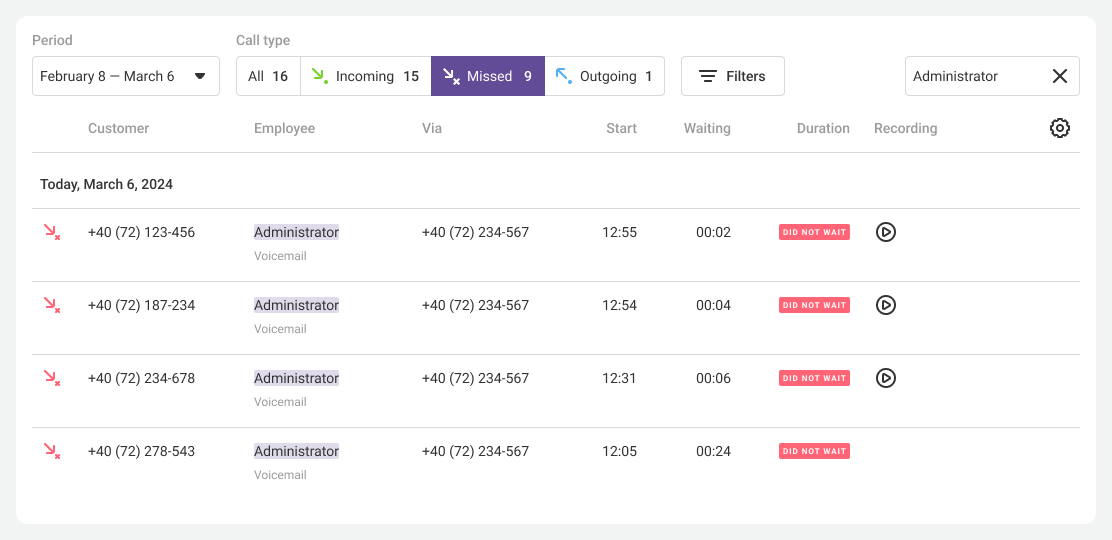Open the Period date range dropdown
1112x540 pixels.
click(126, 76)
